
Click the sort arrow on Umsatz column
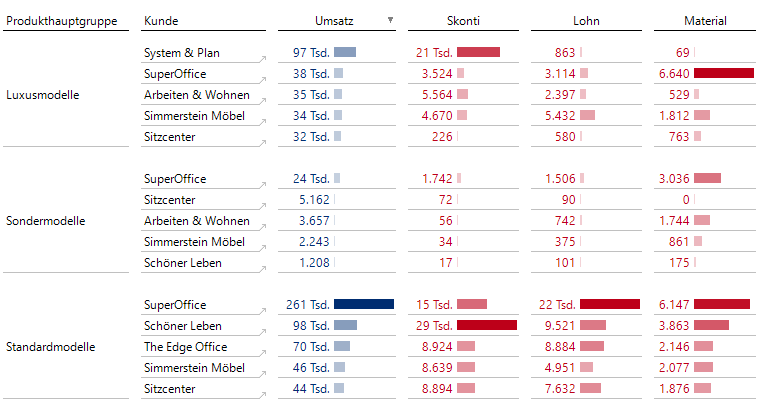[x=390, y=20]
